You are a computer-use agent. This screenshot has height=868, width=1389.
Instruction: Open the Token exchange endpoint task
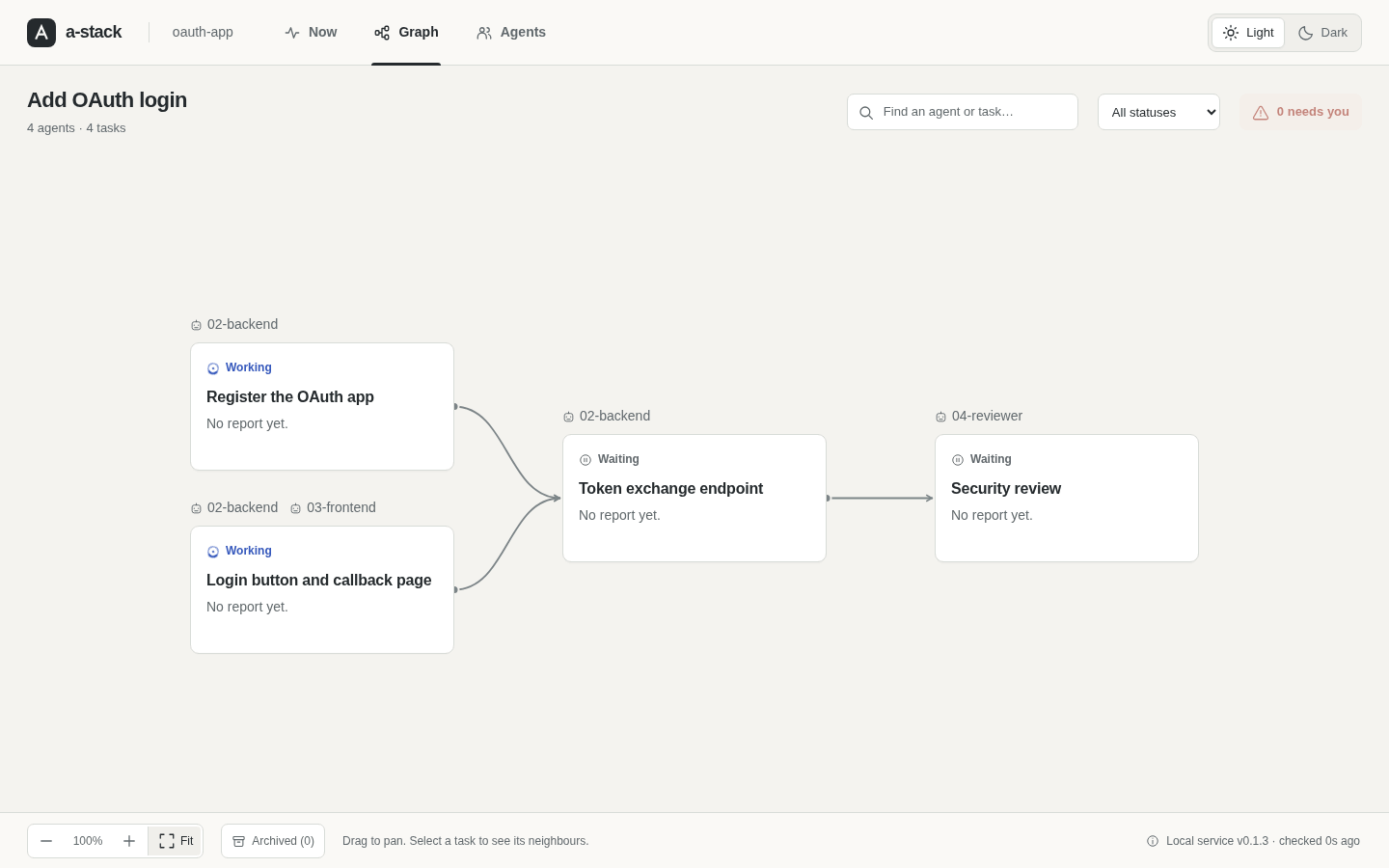tap(694, 498)
